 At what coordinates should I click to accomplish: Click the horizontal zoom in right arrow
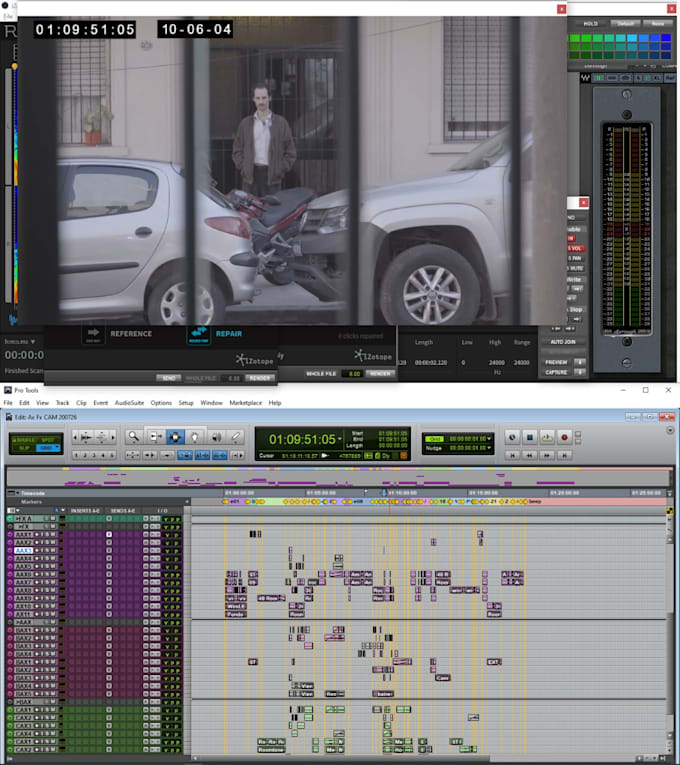tap(113, 437)
